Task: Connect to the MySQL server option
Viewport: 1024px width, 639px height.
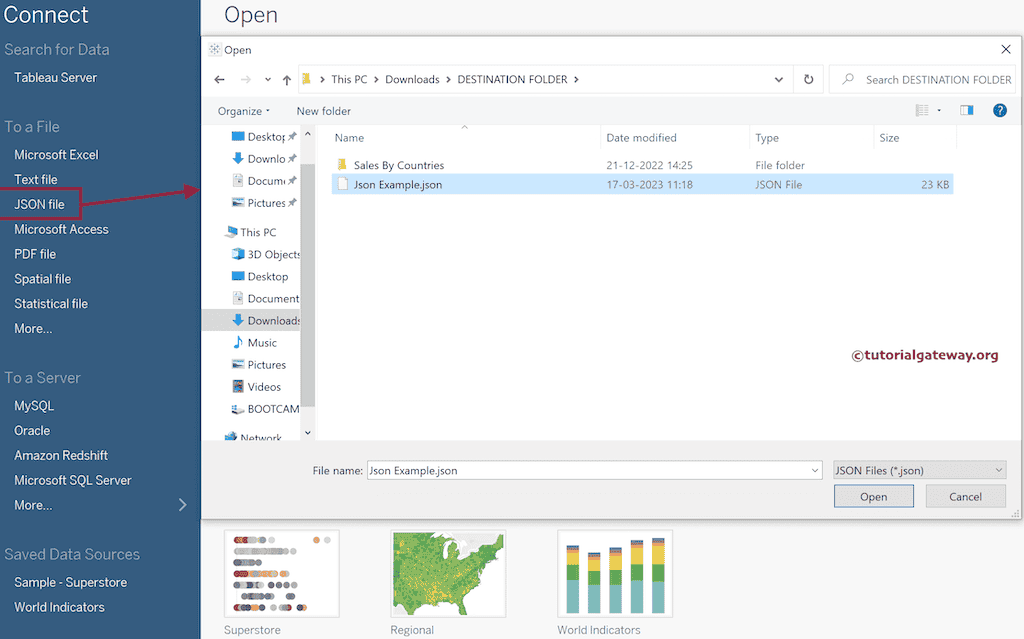Action: point(33,405)
